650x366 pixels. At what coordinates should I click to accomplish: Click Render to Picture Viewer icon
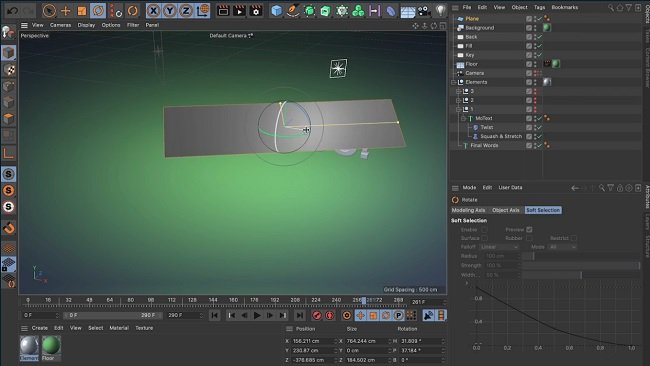(x=239, y=10)
